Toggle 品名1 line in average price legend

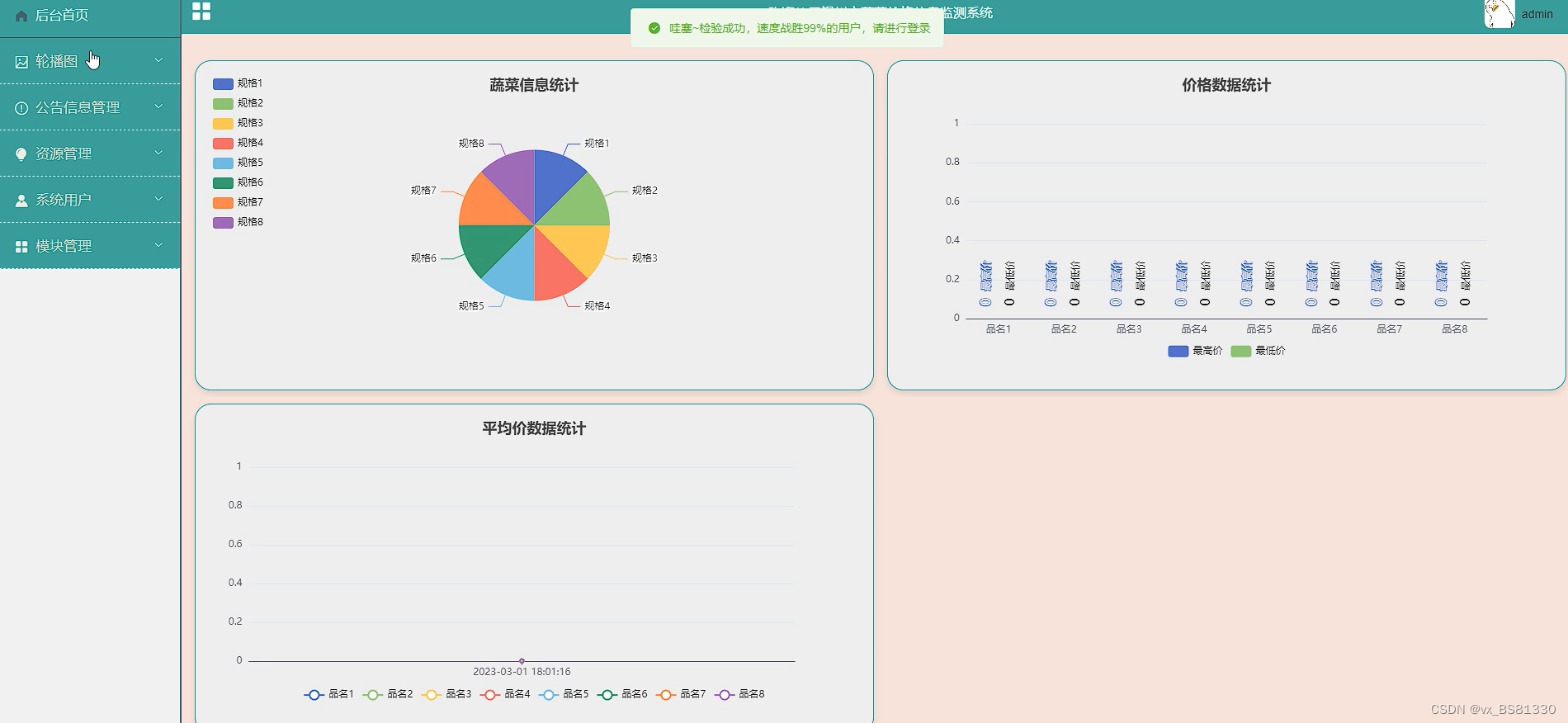tap(328, 694)
